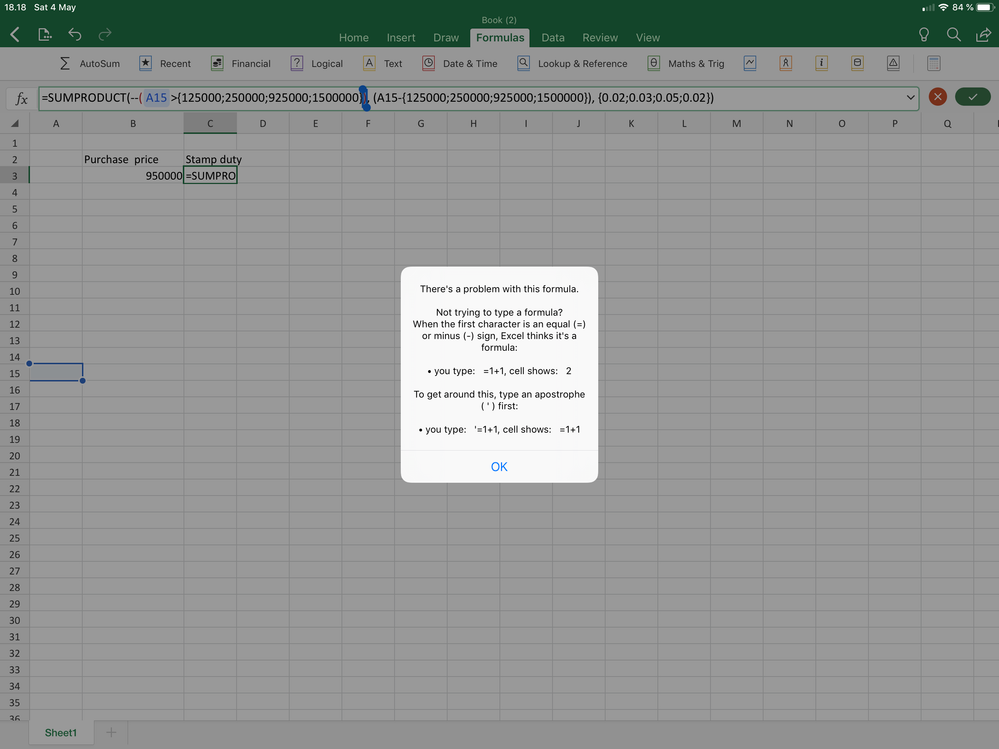The image size is (999, 749).
Task: Redo the last action
Action: [x=104, y=34]
